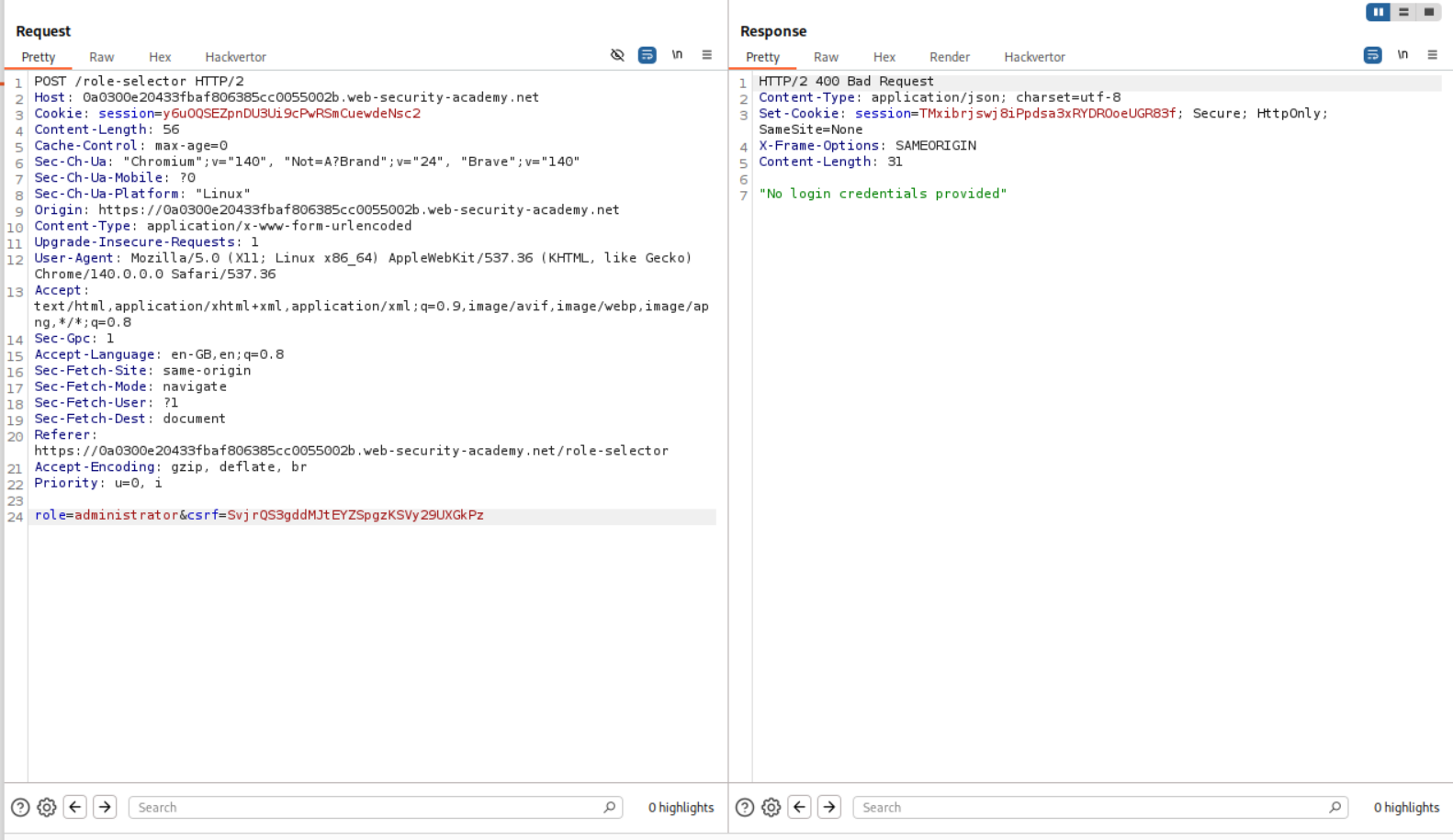Select top-bottom stacked layout icon

pyautogui.click(x=1403, y=12)
